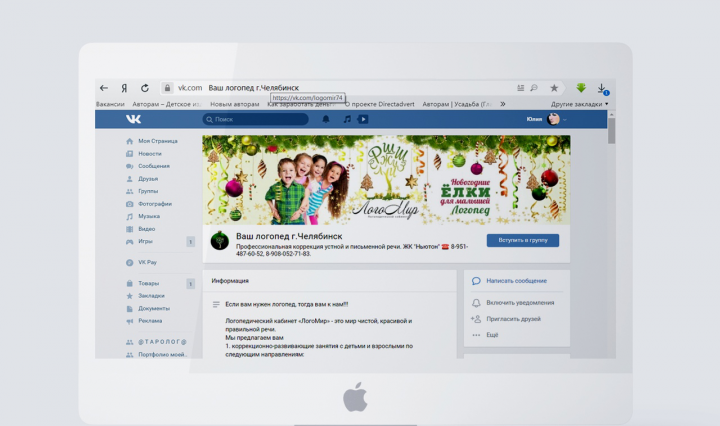Go back with the browser arrow
Screen dimensions: 720x426
[104, 88]
